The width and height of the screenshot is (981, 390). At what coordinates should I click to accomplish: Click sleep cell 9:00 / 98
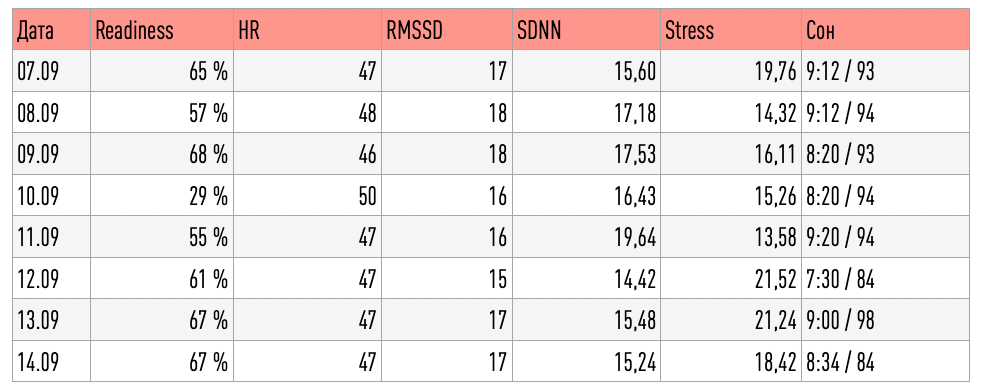click(x=885, y=319)
